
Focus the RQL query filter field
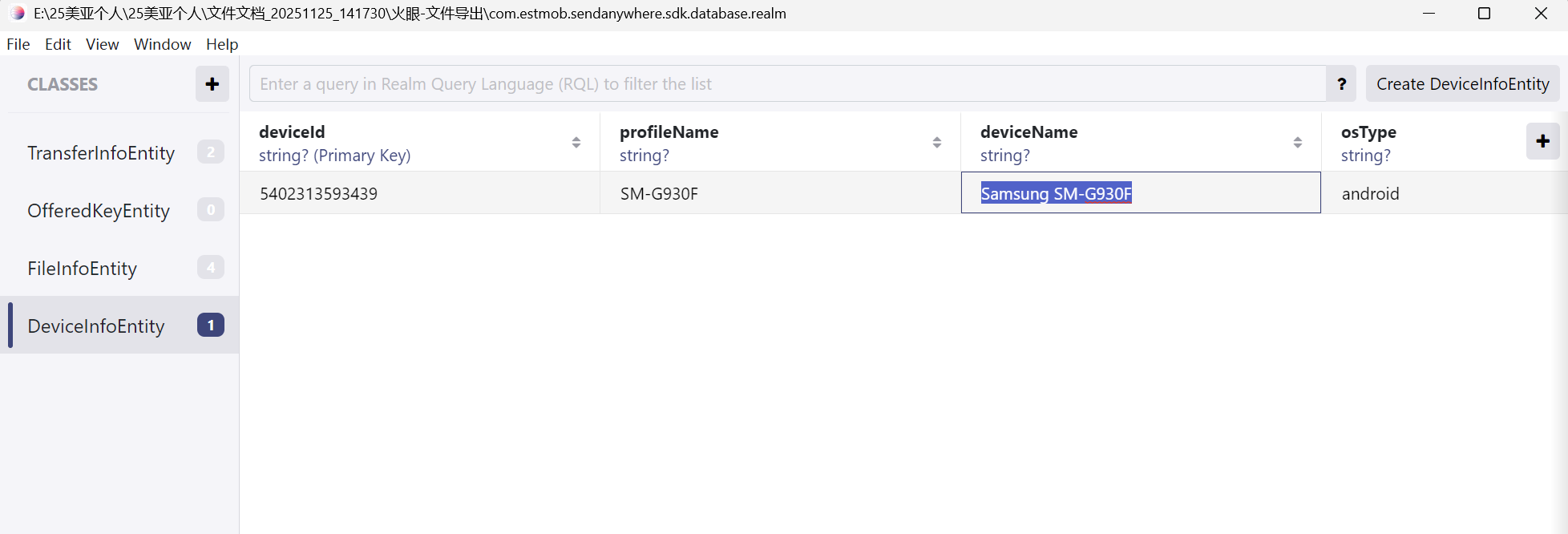pos(787,84)
